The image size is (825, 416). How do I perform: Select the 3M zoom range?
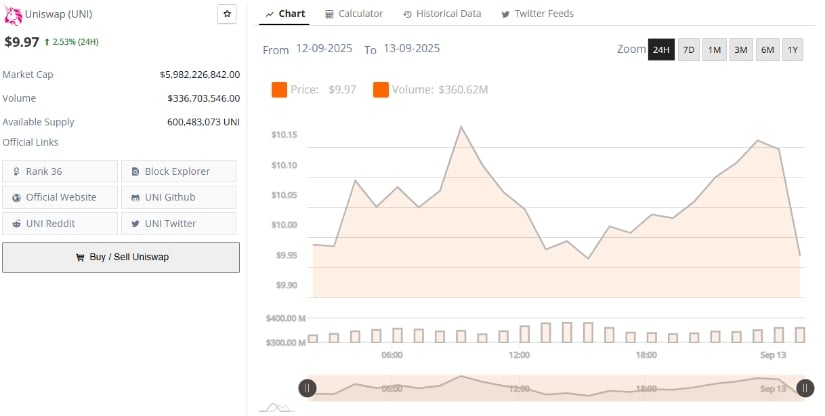pyautogui.click(x=741, y=50)
